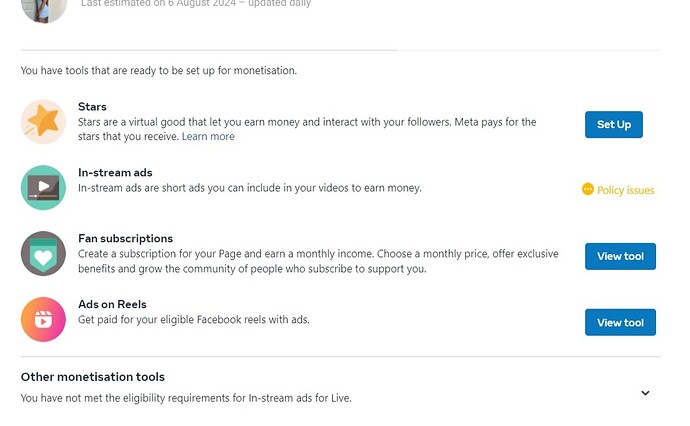Click the ready for monetisation notice text
690x426 pixels.
tap(159, 70)
